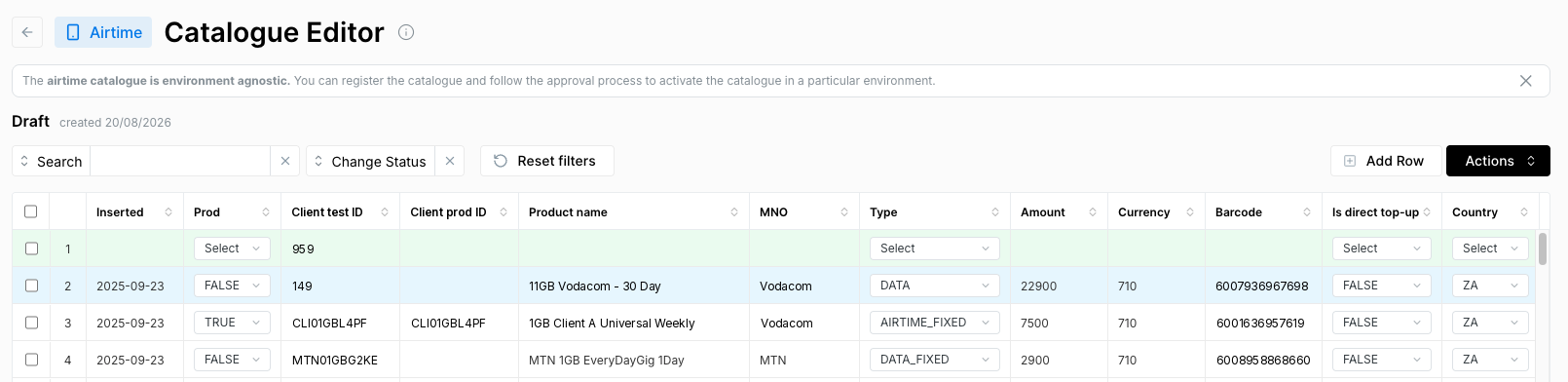The height and width of the screenshot is (382, 1568).
Task: Select row 3 checkbox
Action: tap(31, 323)
